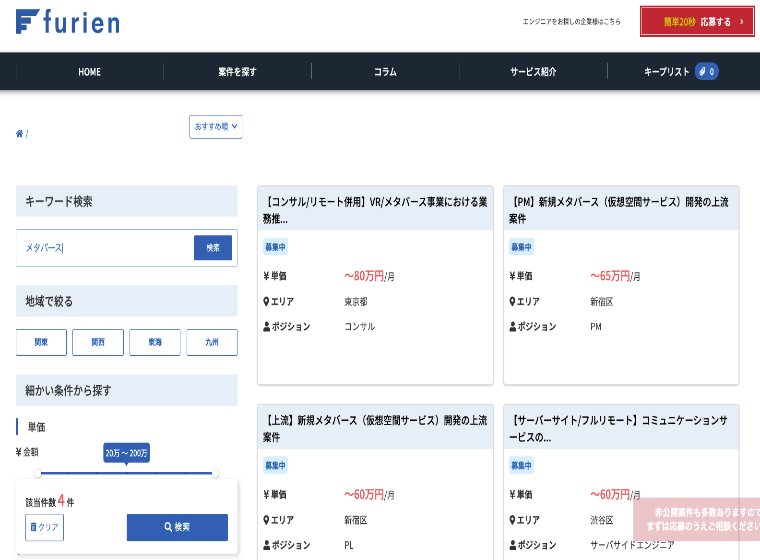The width and height of the screenshot is (760, 560).
Task: Open 案件を探す menu item
Action: (x=237, y=72)
